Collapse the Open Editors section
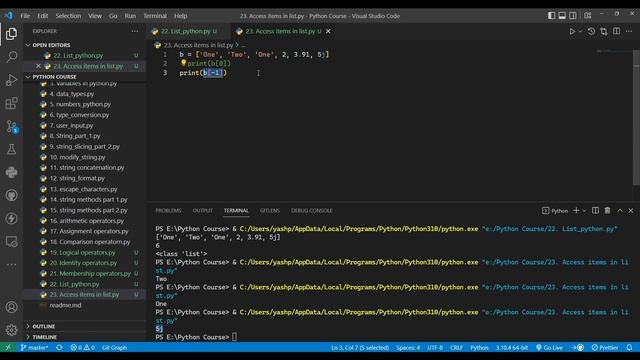Viewport: 640px width, 360px height. (28, 45)
